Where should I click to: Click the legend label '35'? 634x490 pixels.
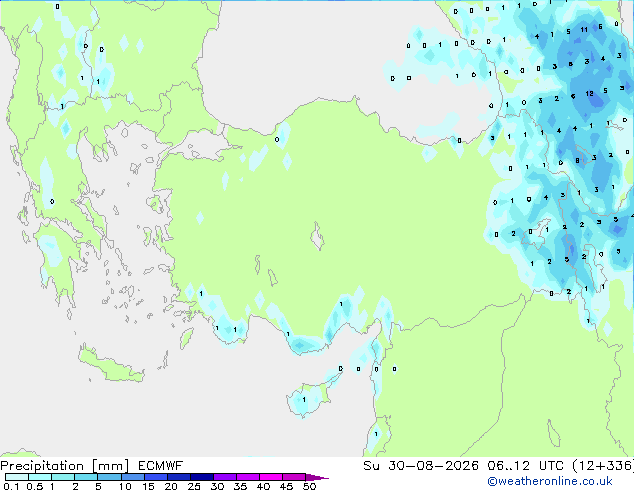[x=240, y=486]
